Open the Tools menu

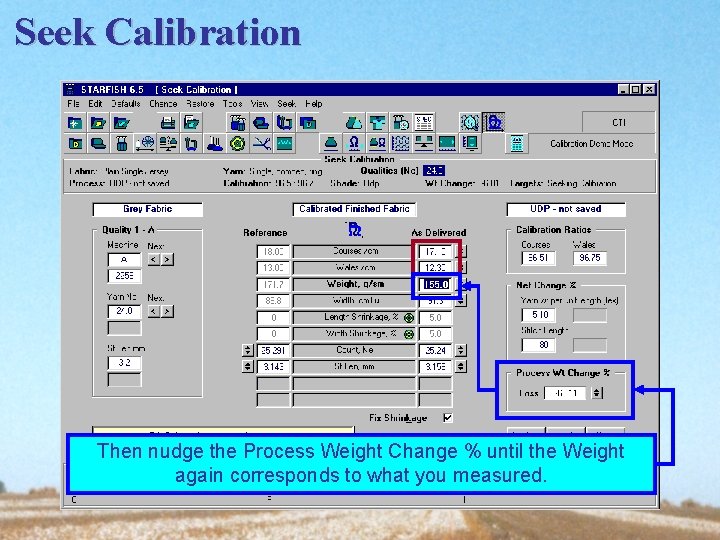pos(232,104)
